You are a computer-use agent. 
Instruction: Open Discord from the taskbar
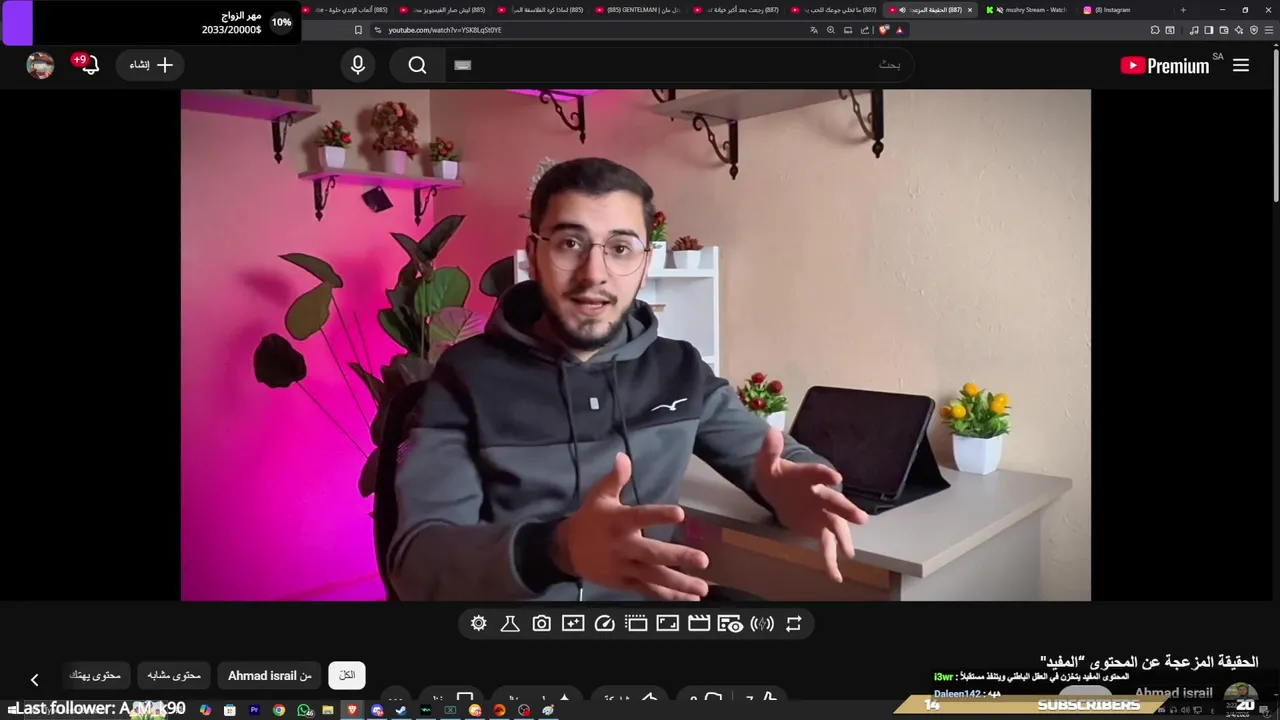[x=377, y=710]
